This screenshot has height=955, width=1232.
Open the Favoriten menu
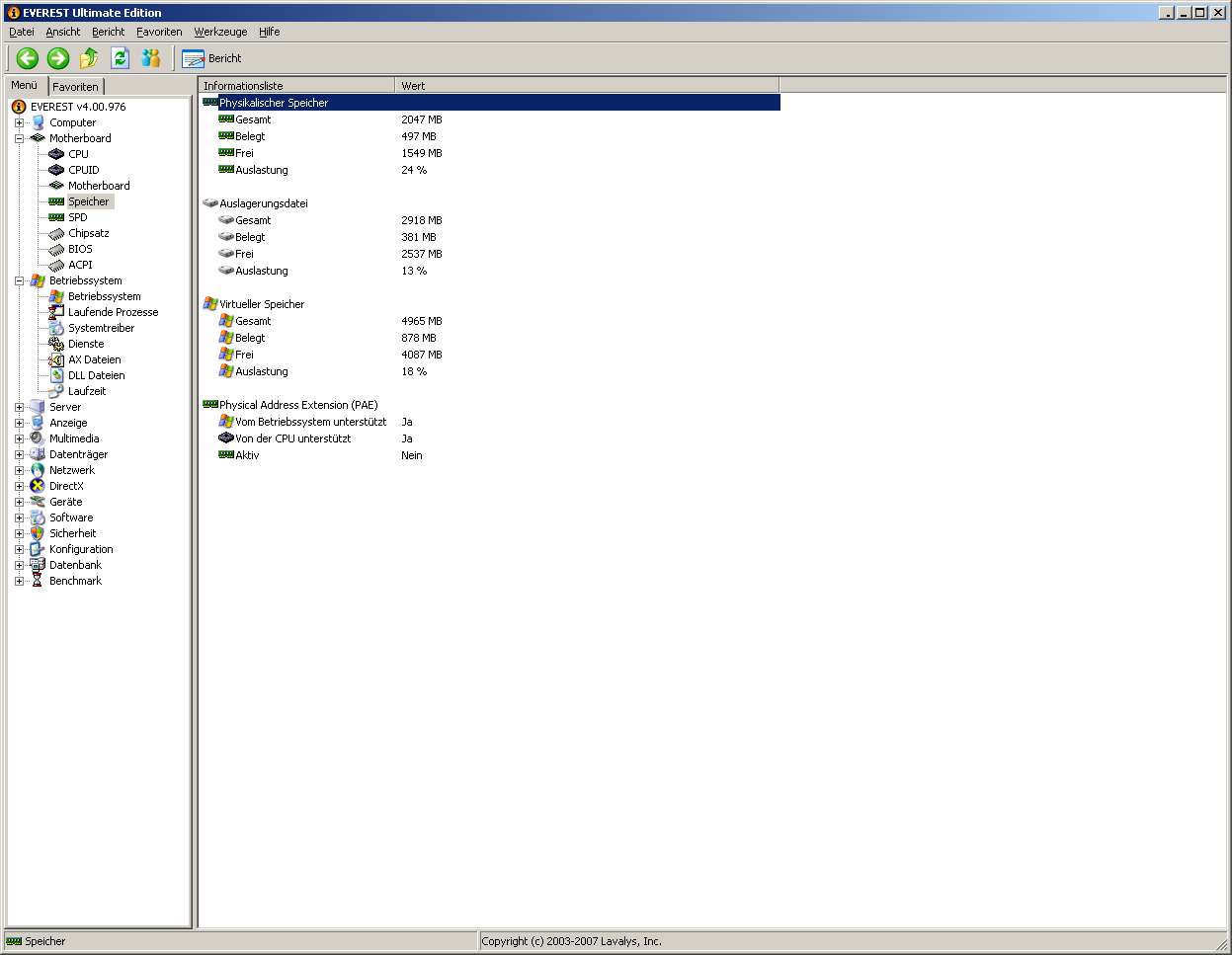coord(159,32)
